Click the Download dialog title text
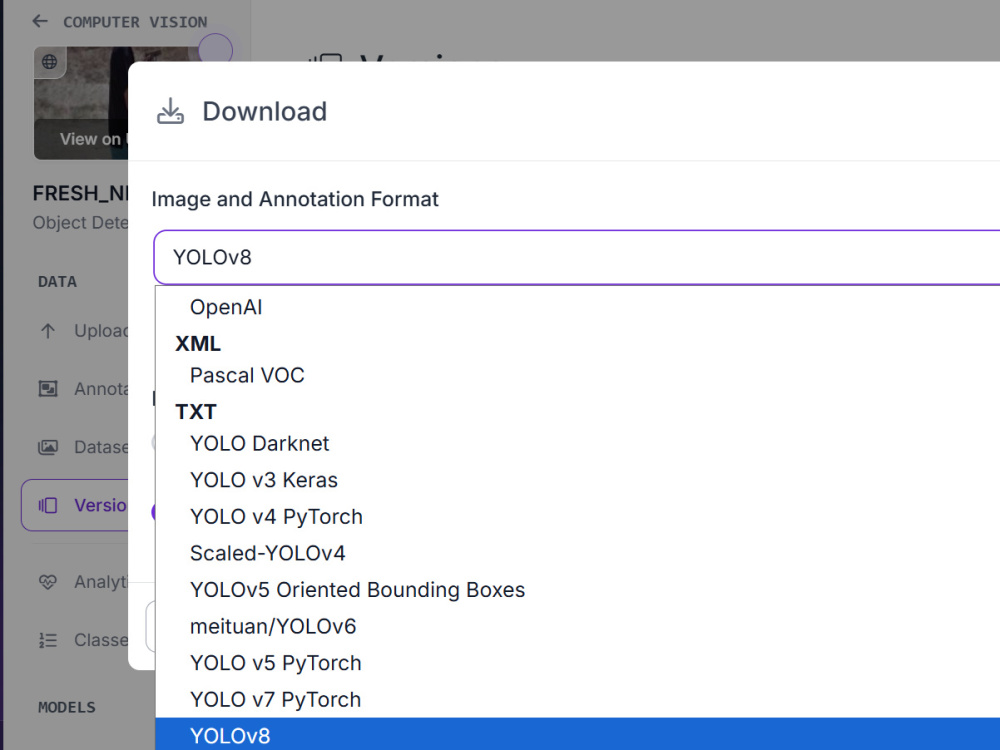Viewport: 1000px width, 750px height. click(265, 112)
